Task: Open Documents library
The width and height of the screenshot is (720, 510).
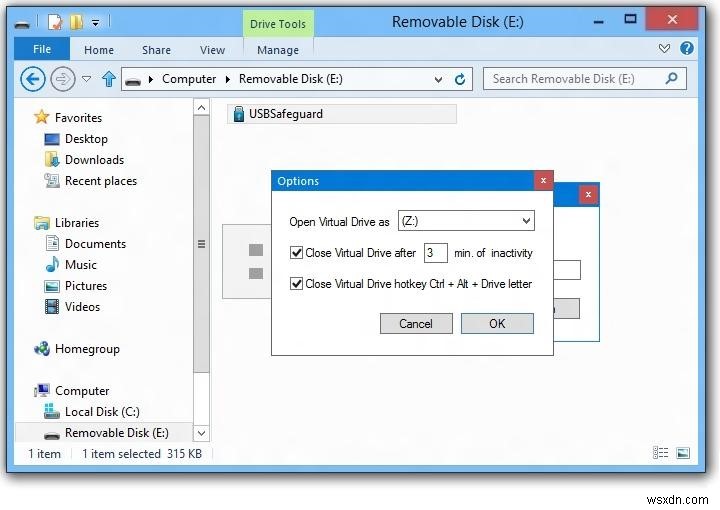Action: point(96,244)
